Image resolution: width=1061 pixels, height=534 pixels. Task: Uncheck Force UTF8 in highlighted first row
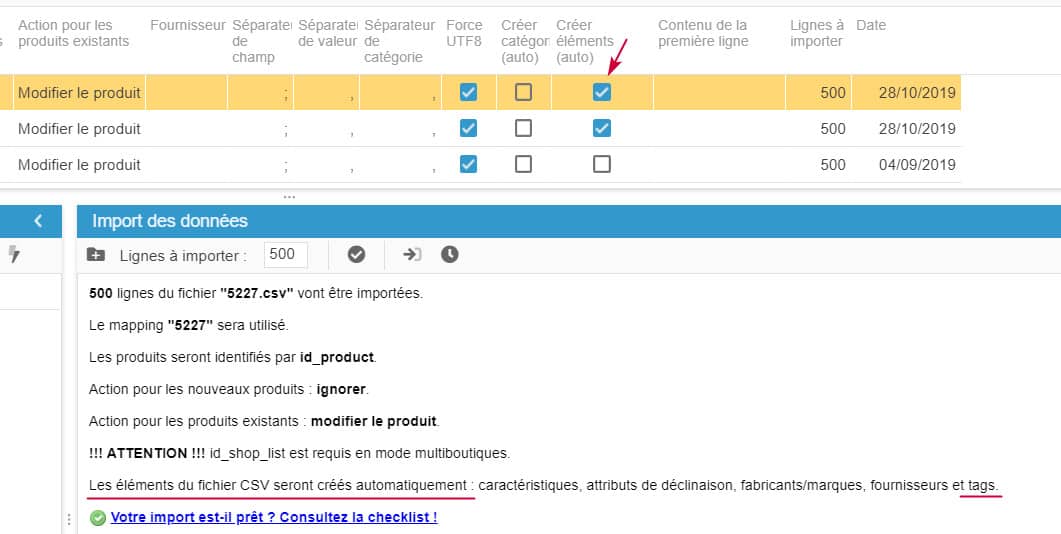[468, 92]
